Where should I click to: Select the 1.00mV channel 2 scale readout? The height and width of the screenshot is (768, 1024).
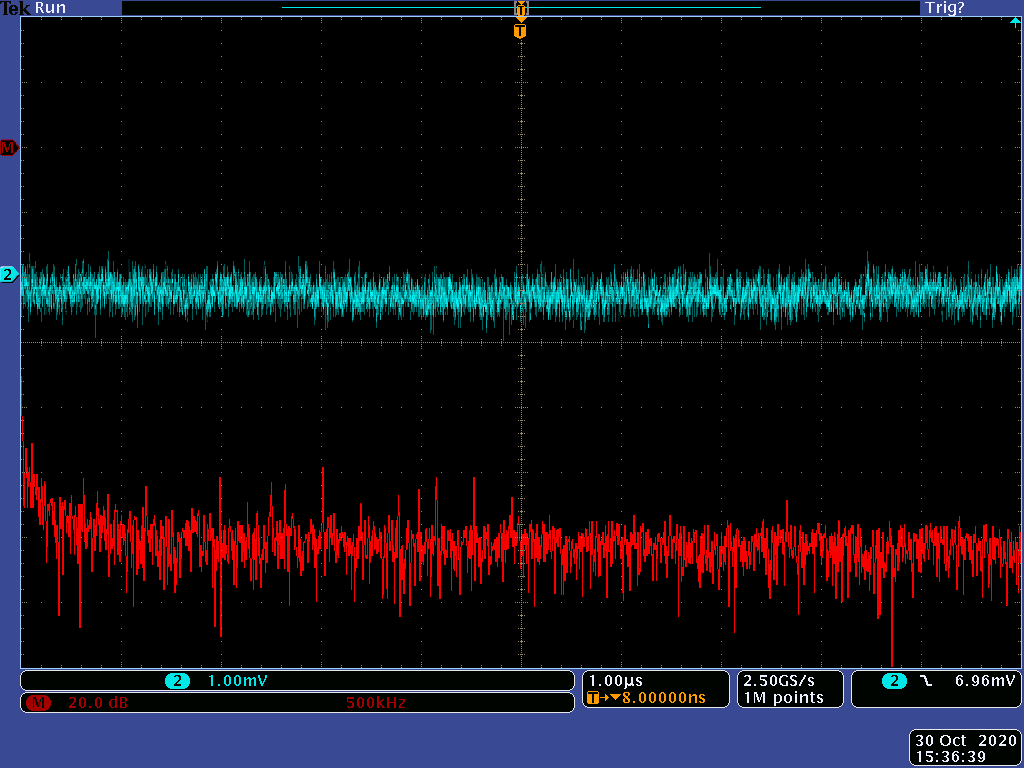(237, 681)
